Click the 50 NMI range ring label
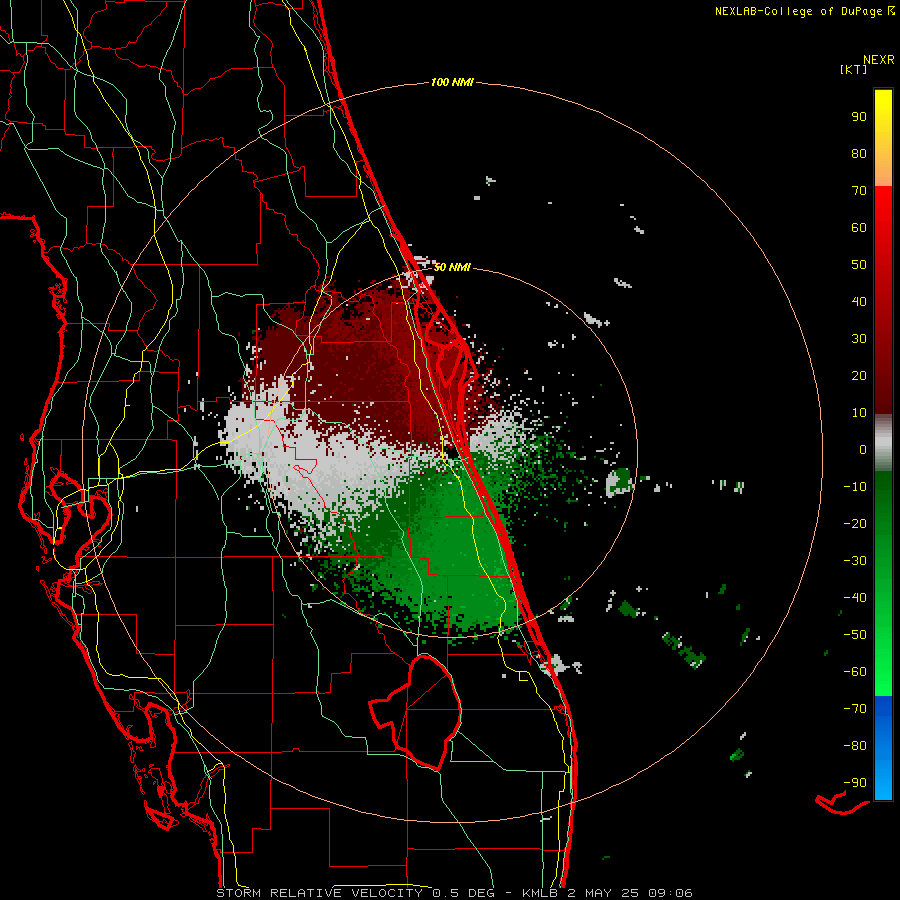 pyautogui.click(x=452, y=267)
